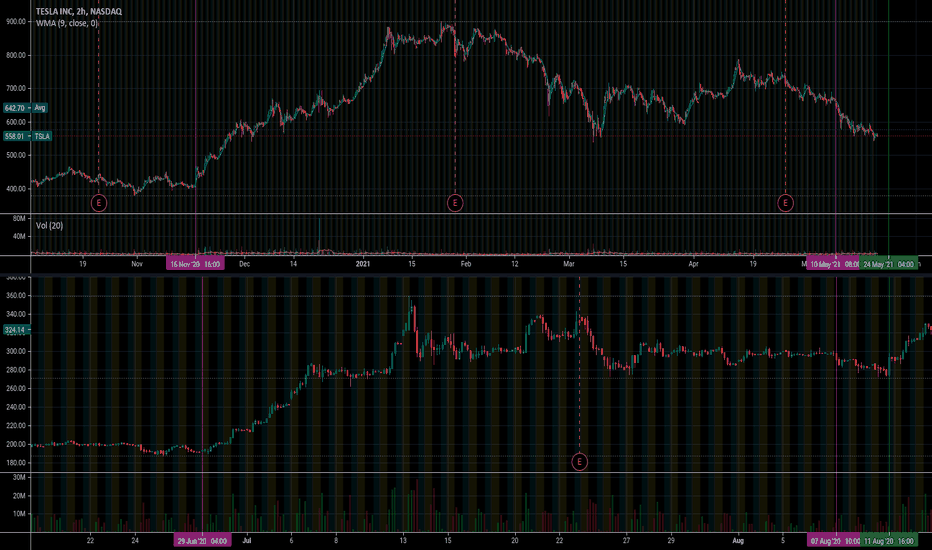Click the 80M volume axis label
Image resolution: width=932 pixels, height=550 pixels.
click(19, 219)
